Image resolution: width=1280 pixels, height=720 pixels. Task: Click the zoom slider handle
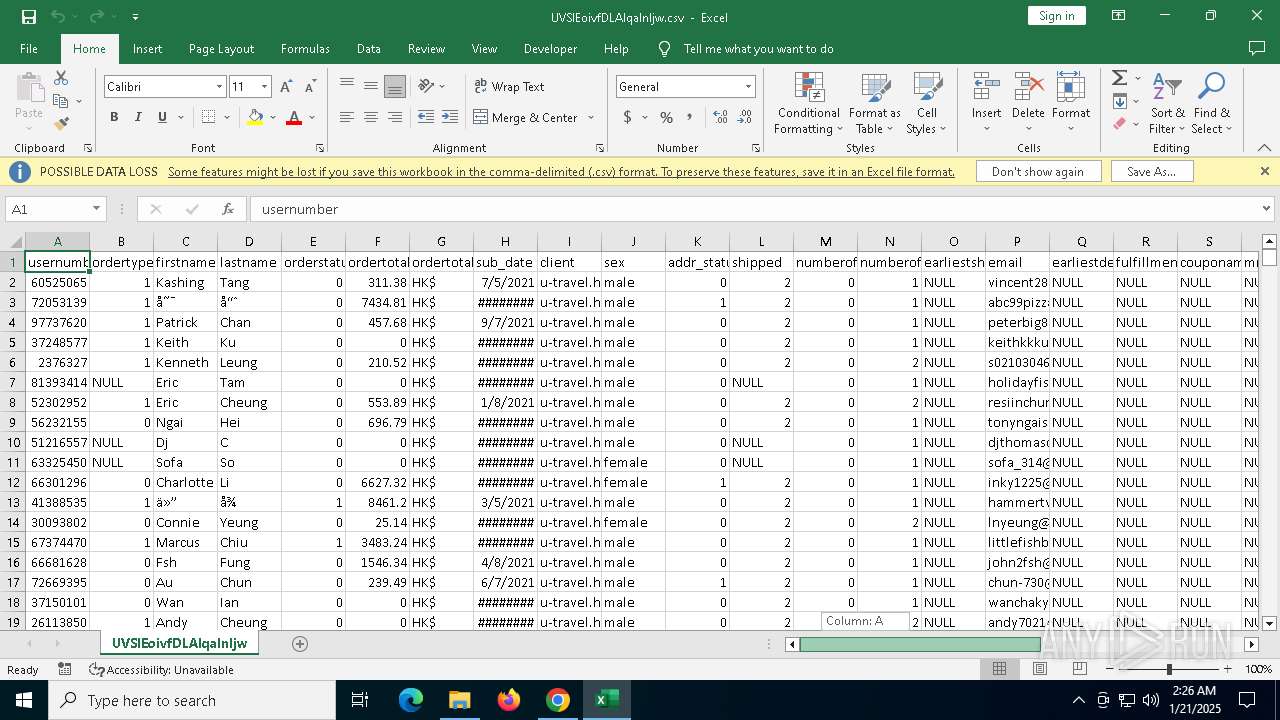pyautogui.click(x=1169, y=669)
